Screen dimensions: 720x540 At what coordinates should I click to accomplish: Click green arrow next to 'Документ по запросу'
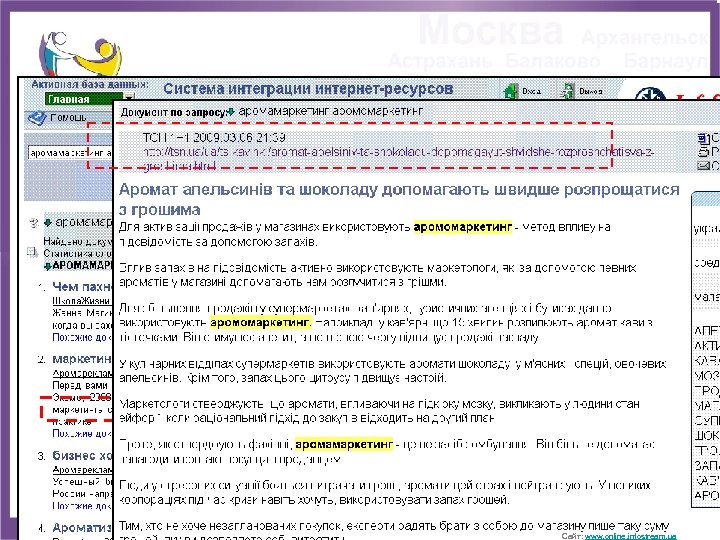pyautogui.click(x=231, y=112)
